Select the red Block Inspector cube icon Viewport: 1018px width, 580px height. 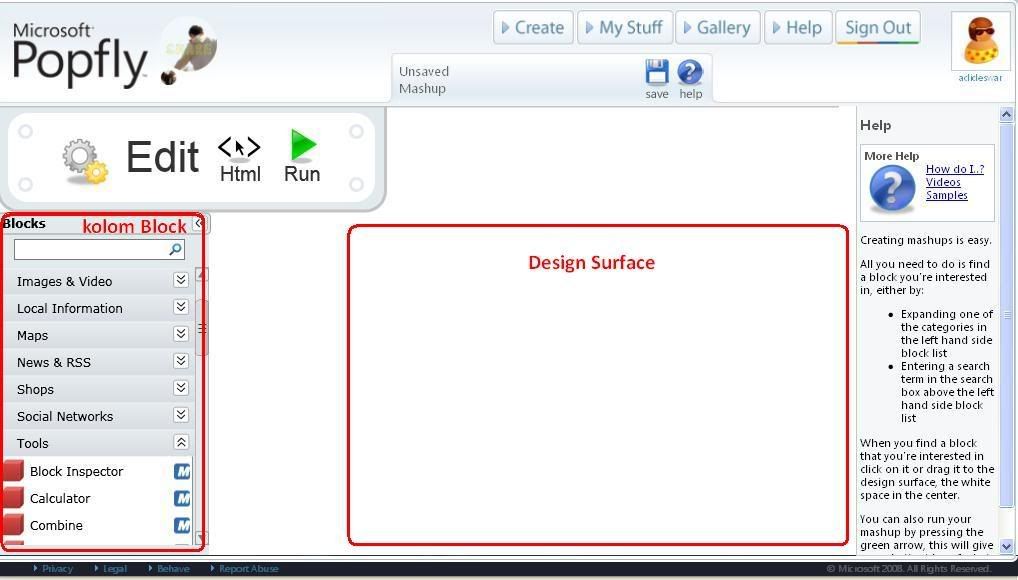14,470
